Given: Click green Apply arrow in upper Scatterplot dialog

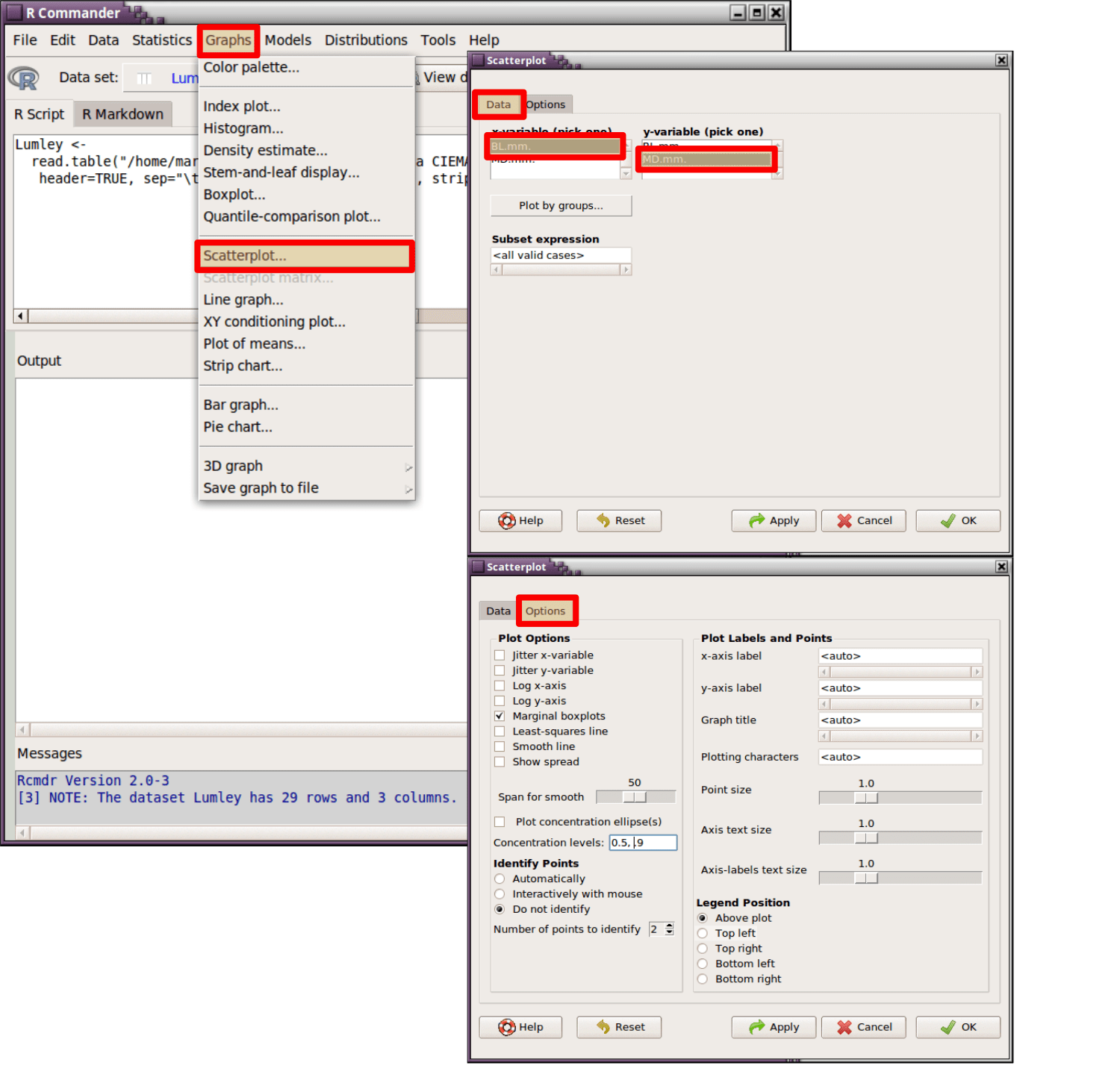Looking at the screenshot, I should (757, 521).
